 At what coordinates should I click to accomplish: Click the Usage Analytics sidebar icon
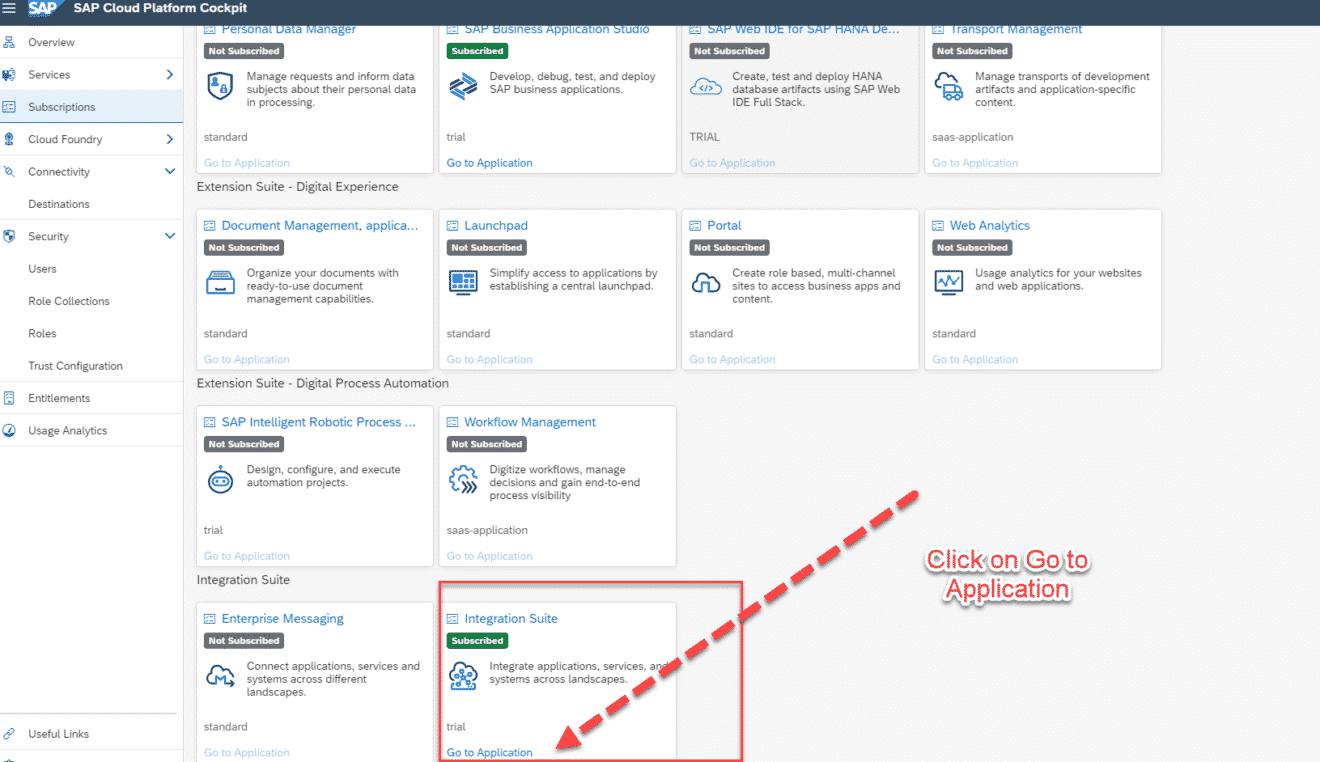pos(9,430)
